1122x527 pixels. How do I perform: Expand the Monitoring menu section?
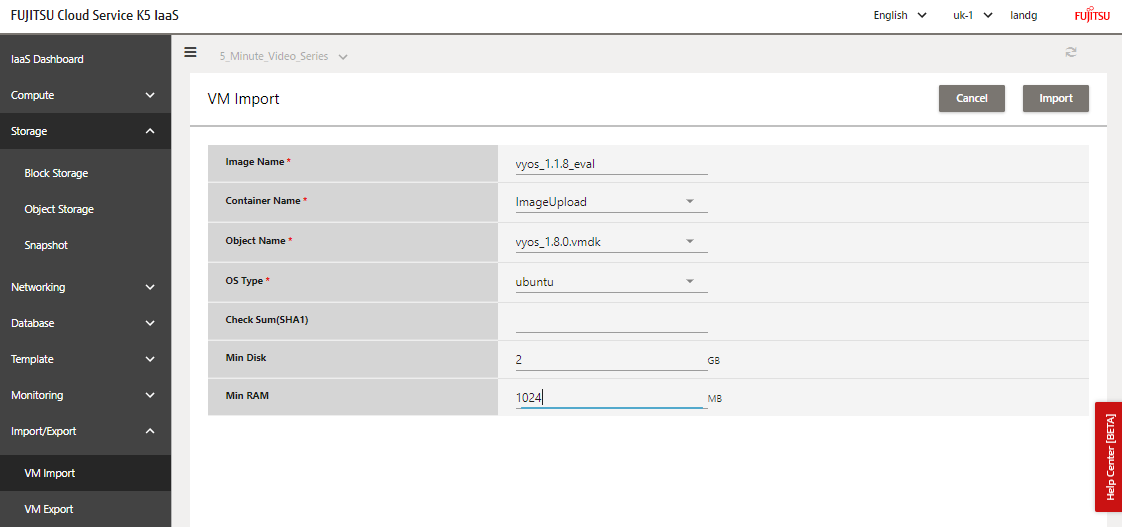85,395
